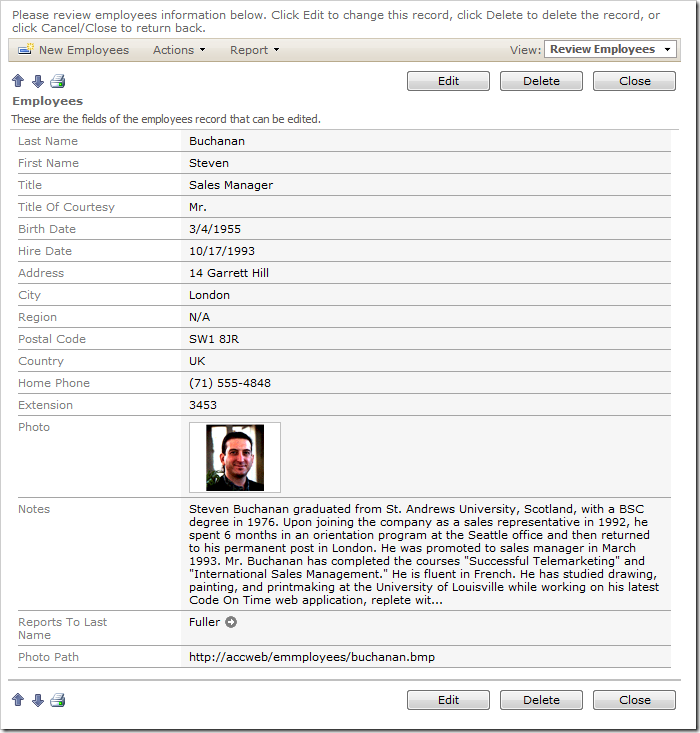Click the Fuller reports-to link
Screen dimensions: 700x733
[204, 622]
